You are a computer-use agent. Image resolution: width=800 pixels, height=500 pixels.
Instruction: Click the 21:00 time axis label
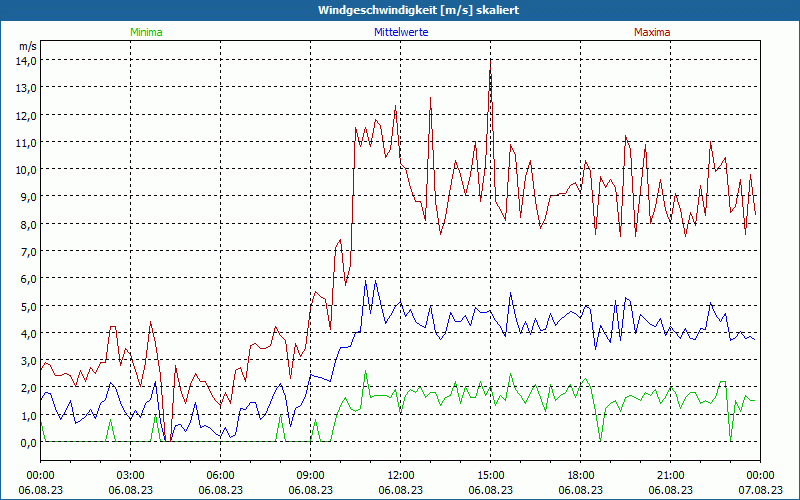coord(670,476)
